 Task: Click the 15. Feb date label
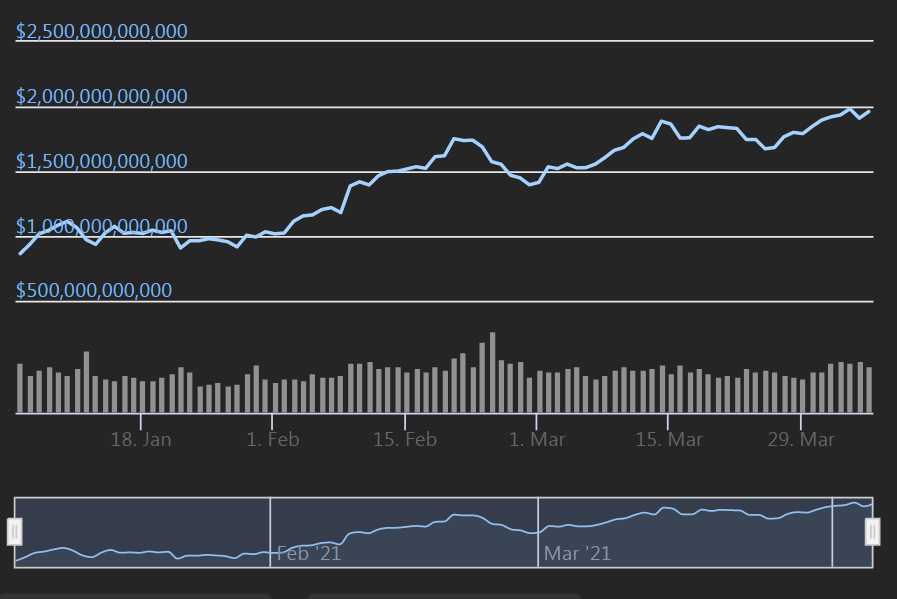(x=405, y=439)
